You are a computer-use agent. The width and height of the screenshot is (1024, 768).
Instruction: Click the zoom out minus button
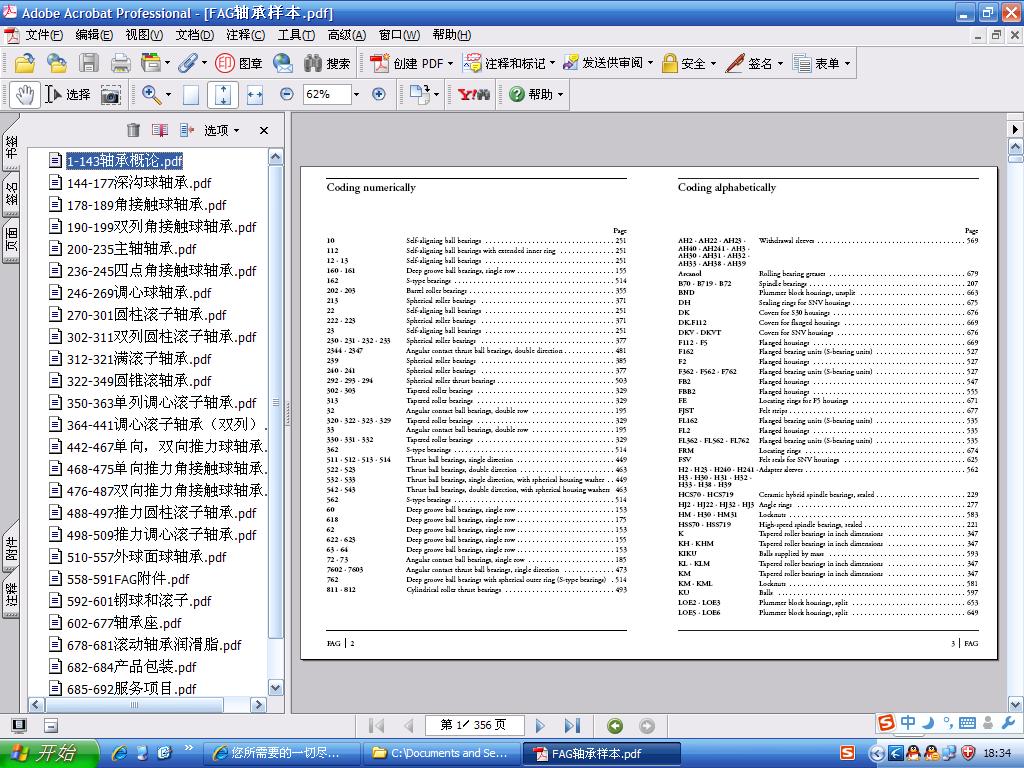(286, 94)
